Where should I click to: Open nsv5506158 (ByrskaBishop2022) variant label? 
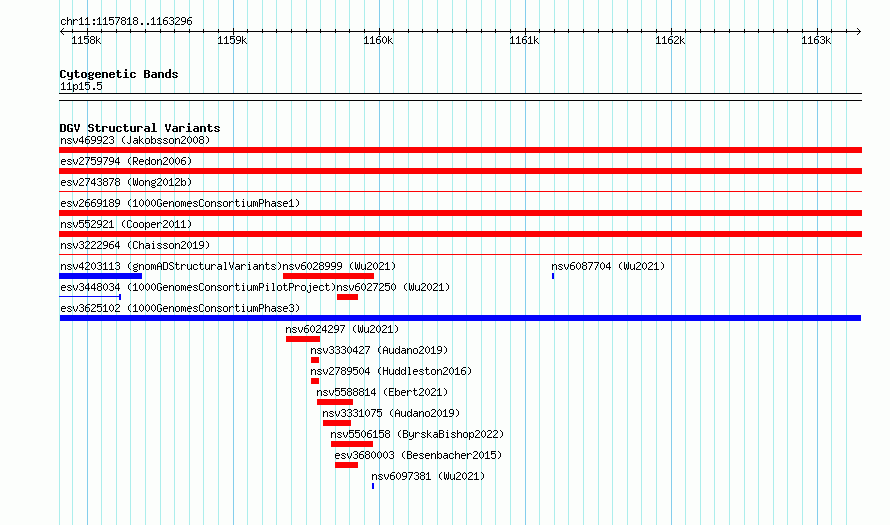coord(417,434)
